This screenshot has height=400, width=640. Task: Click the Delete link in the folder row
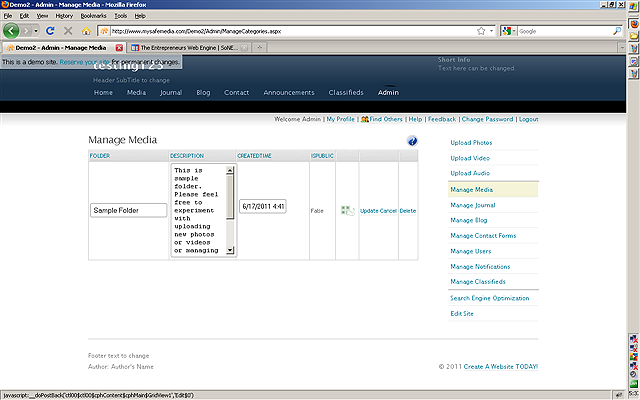408,211
